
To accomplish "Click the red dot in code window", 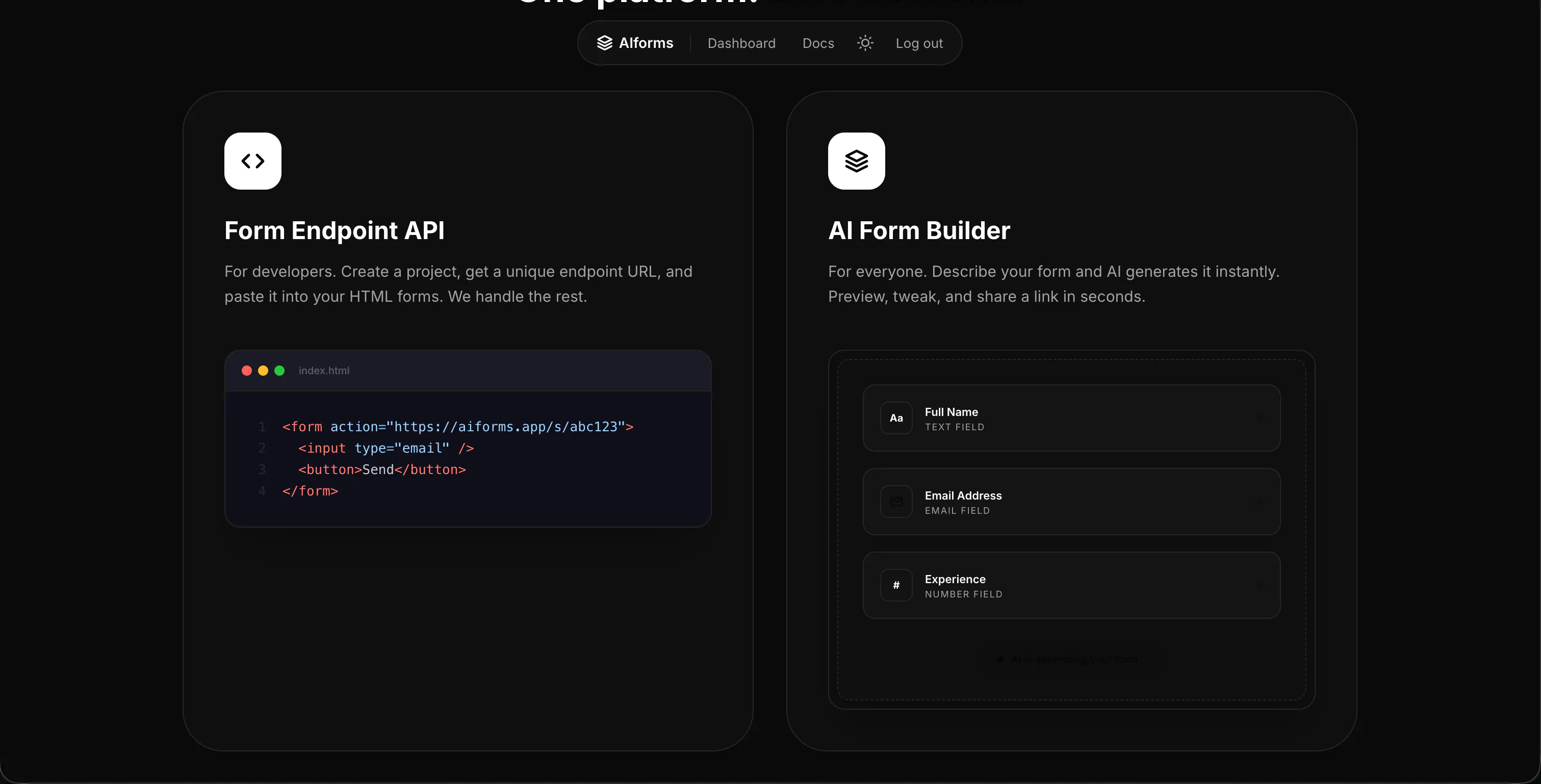I will tap(246, 371).
